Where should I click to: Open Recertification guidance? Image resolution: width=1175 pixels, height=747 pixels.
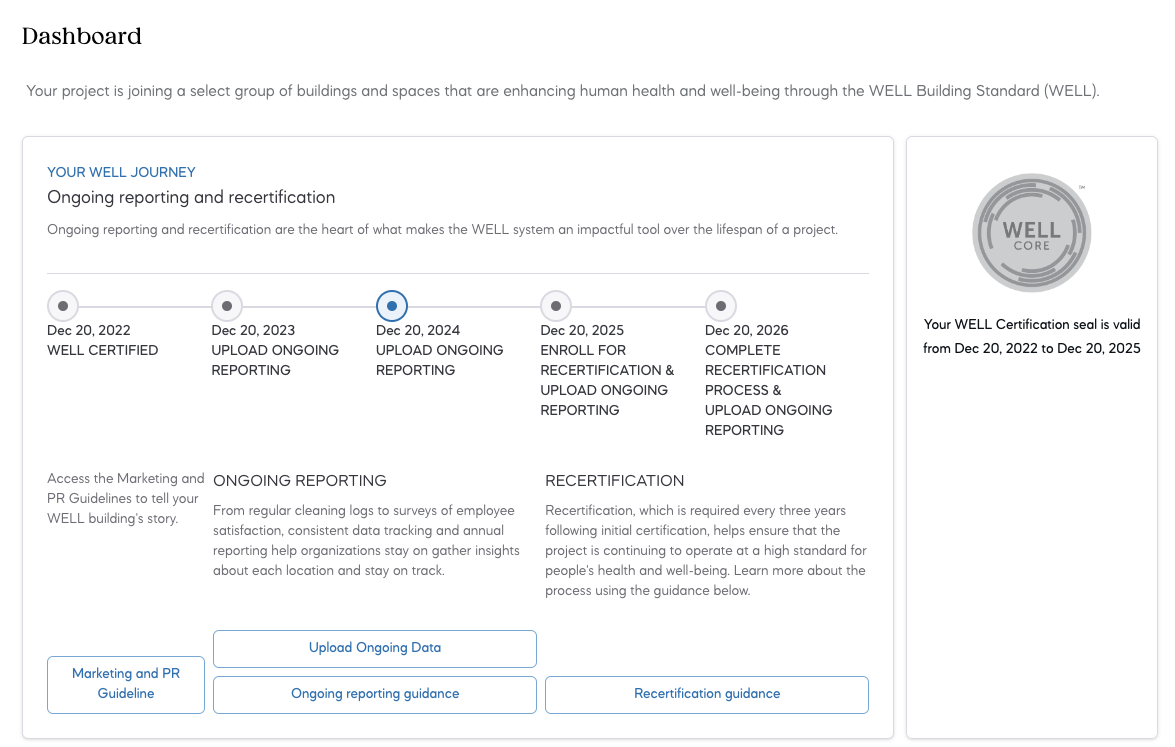pos(707,695)
